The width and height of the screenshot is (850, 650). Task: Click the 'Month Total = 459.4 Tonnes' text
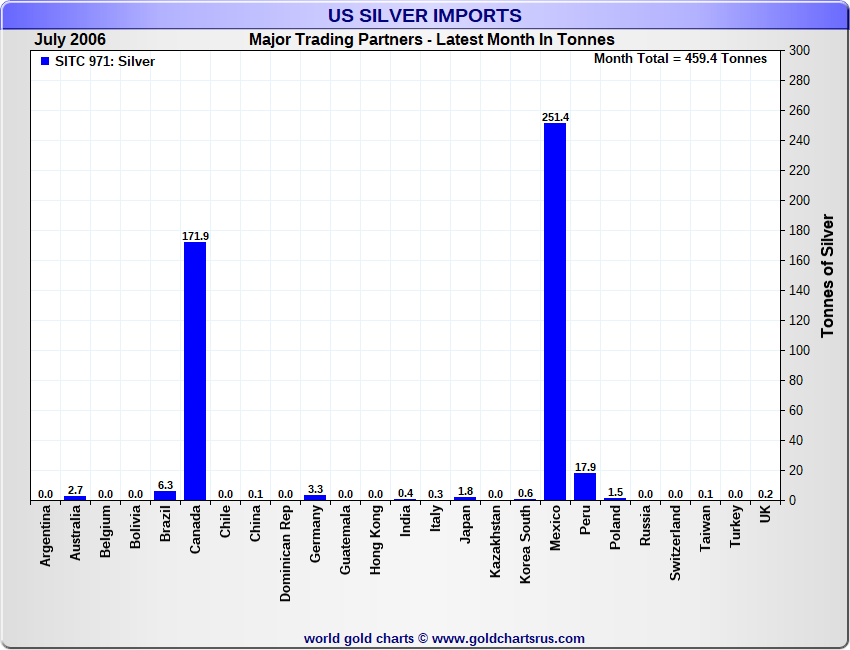tap(680, 58)
